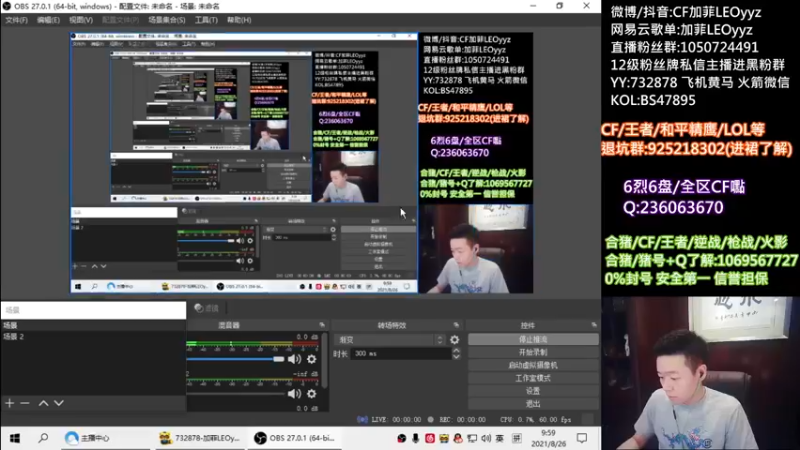This screenshot has height=450, width=800.
Task: Undock the 控件 panel via its header icon
Action: pos(594,325)
